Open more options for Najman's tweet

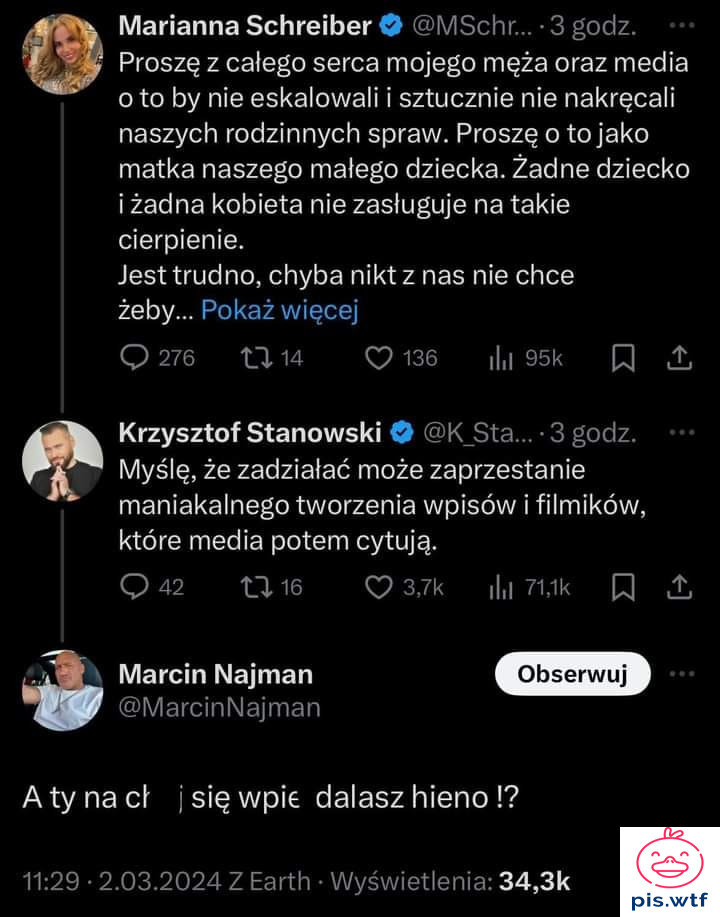tap(680, 674)
